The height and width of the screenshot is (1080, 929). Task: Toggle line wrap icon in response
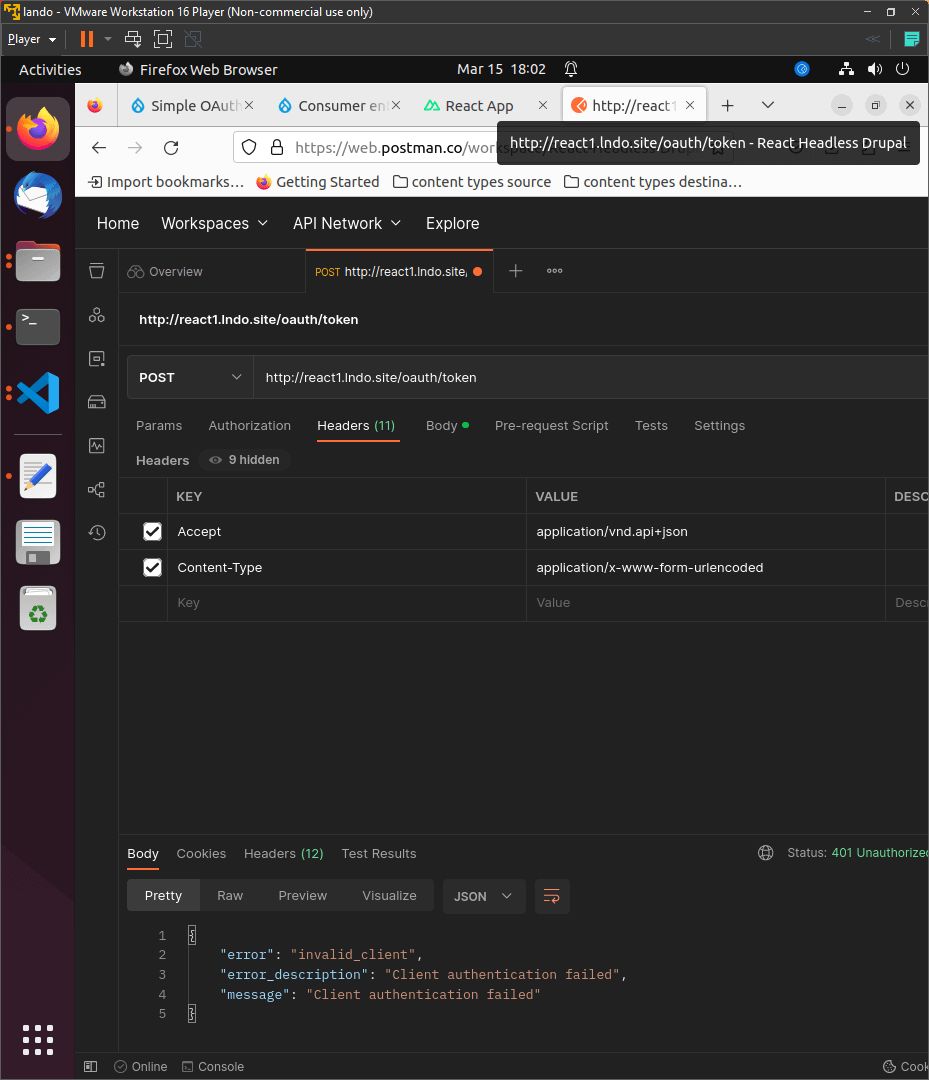[x=552, y=896]
